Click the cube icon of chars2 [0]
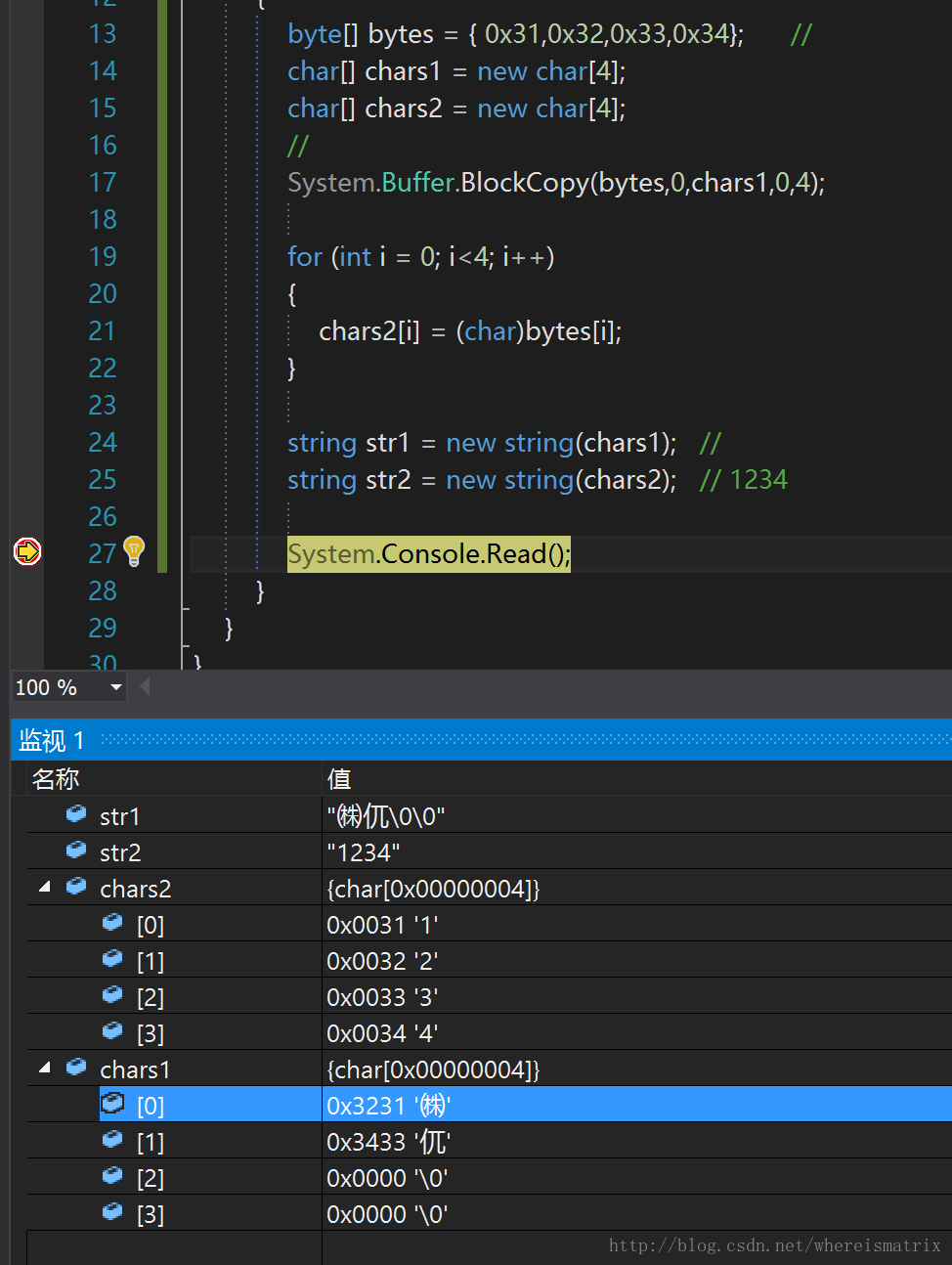Image resolution: width=952 pixels, height=1265 pixels. [113, 922]
